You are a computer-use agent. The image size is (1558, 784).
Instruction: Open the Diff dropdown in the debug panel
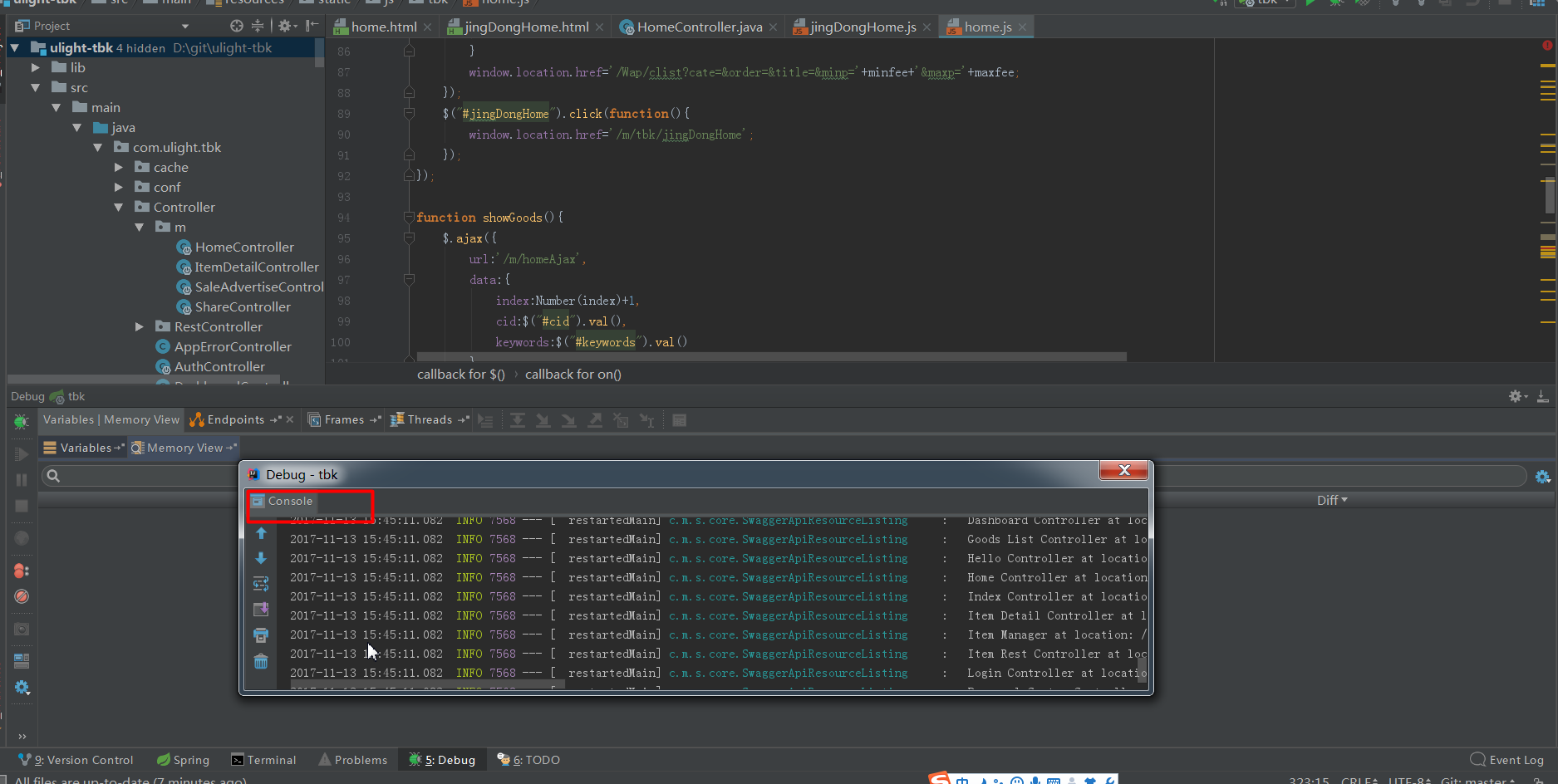(1331, 499)
